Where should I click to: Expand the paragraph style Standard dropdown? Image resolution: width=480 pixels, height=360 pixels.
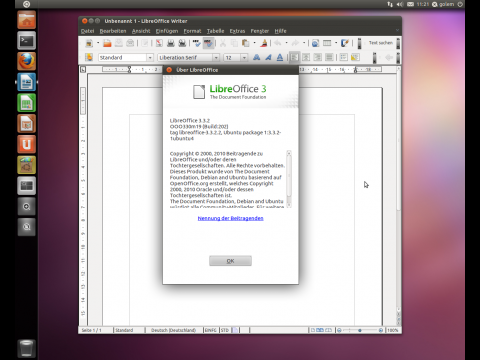coord(150,58)
